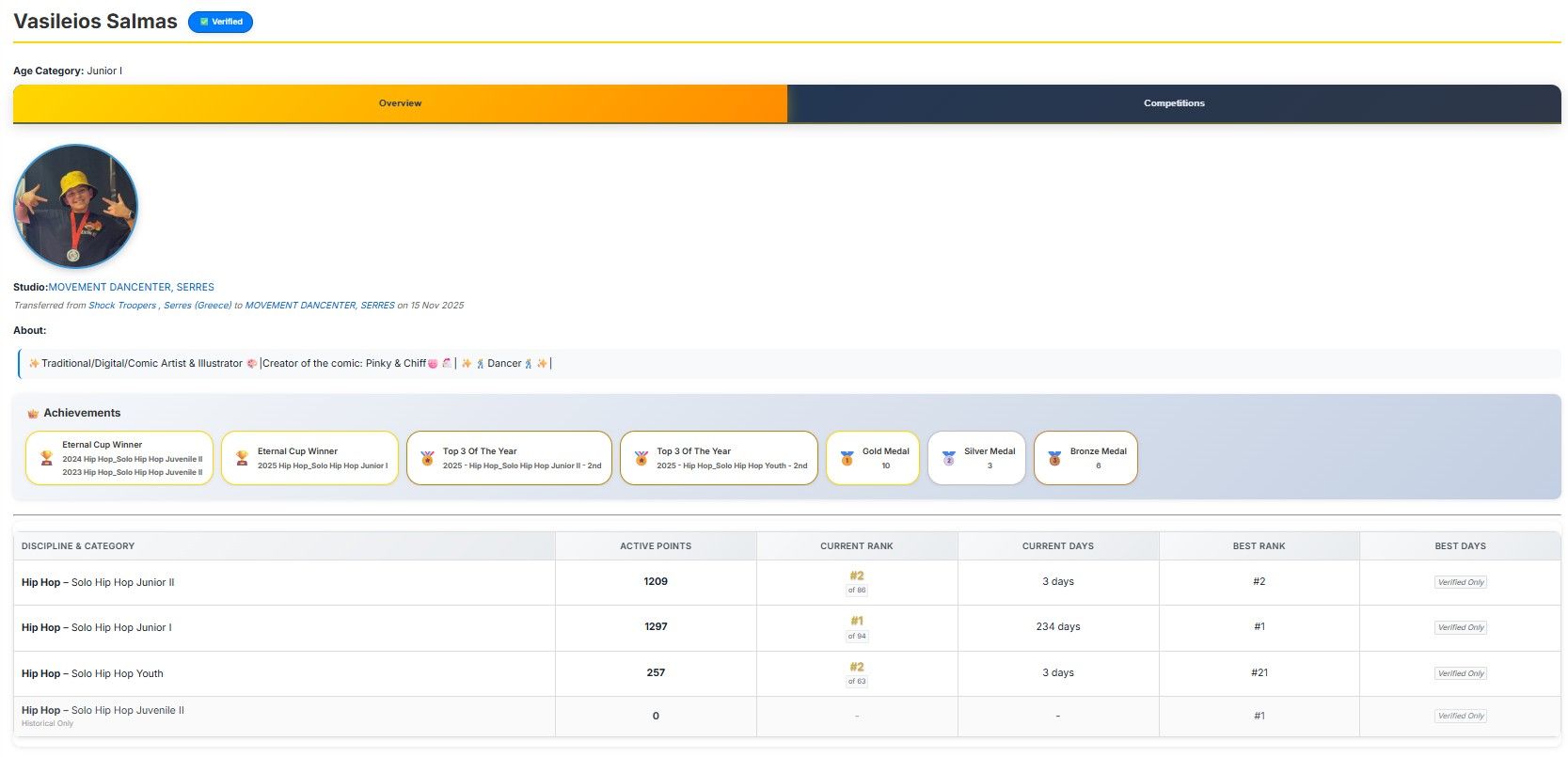The image size is (1568, 757).
Task: Click the dancer profile photo
Action: (75, 207)
